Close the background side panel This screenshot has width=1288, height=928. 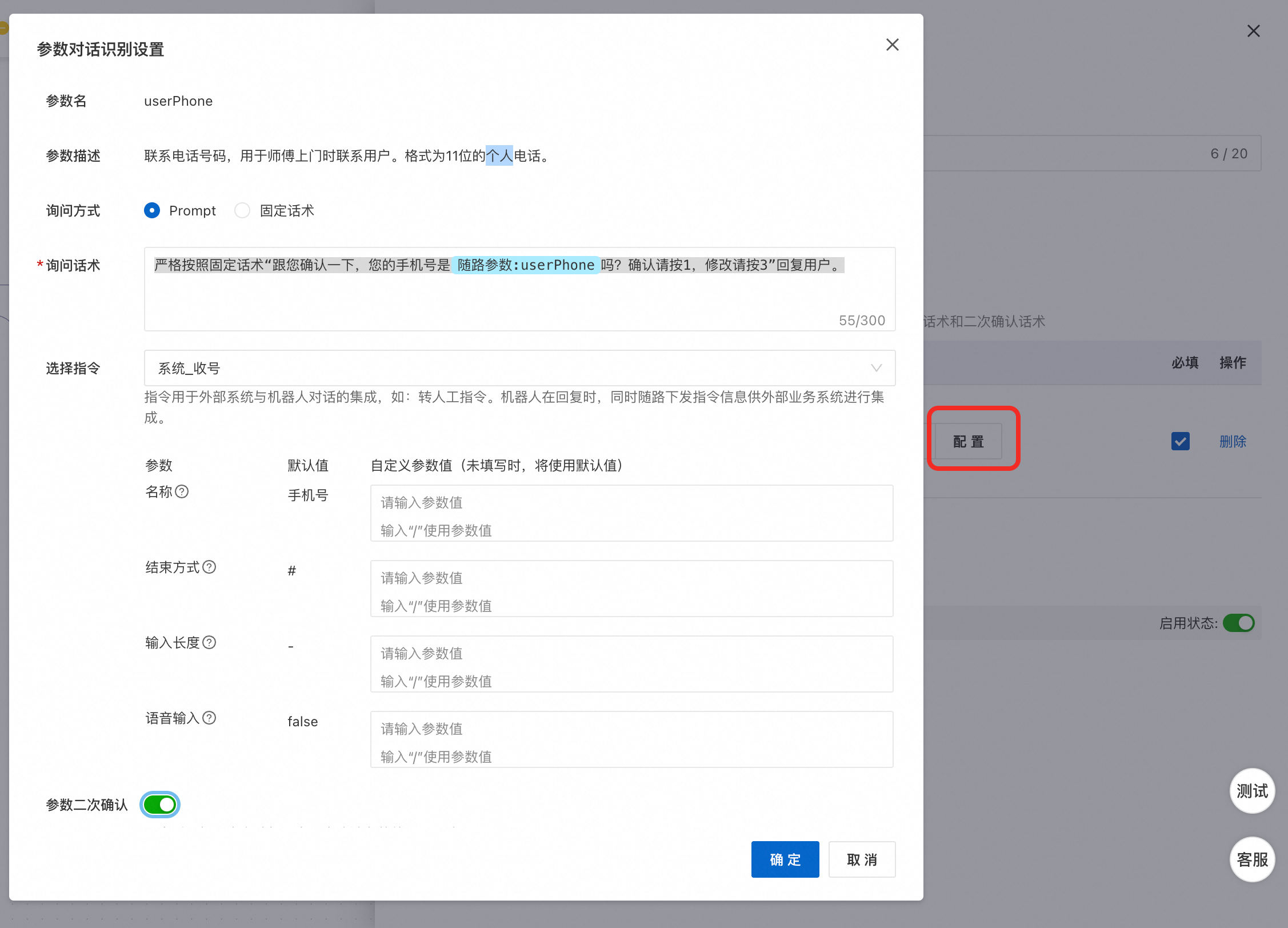[x=1253, y=31]
